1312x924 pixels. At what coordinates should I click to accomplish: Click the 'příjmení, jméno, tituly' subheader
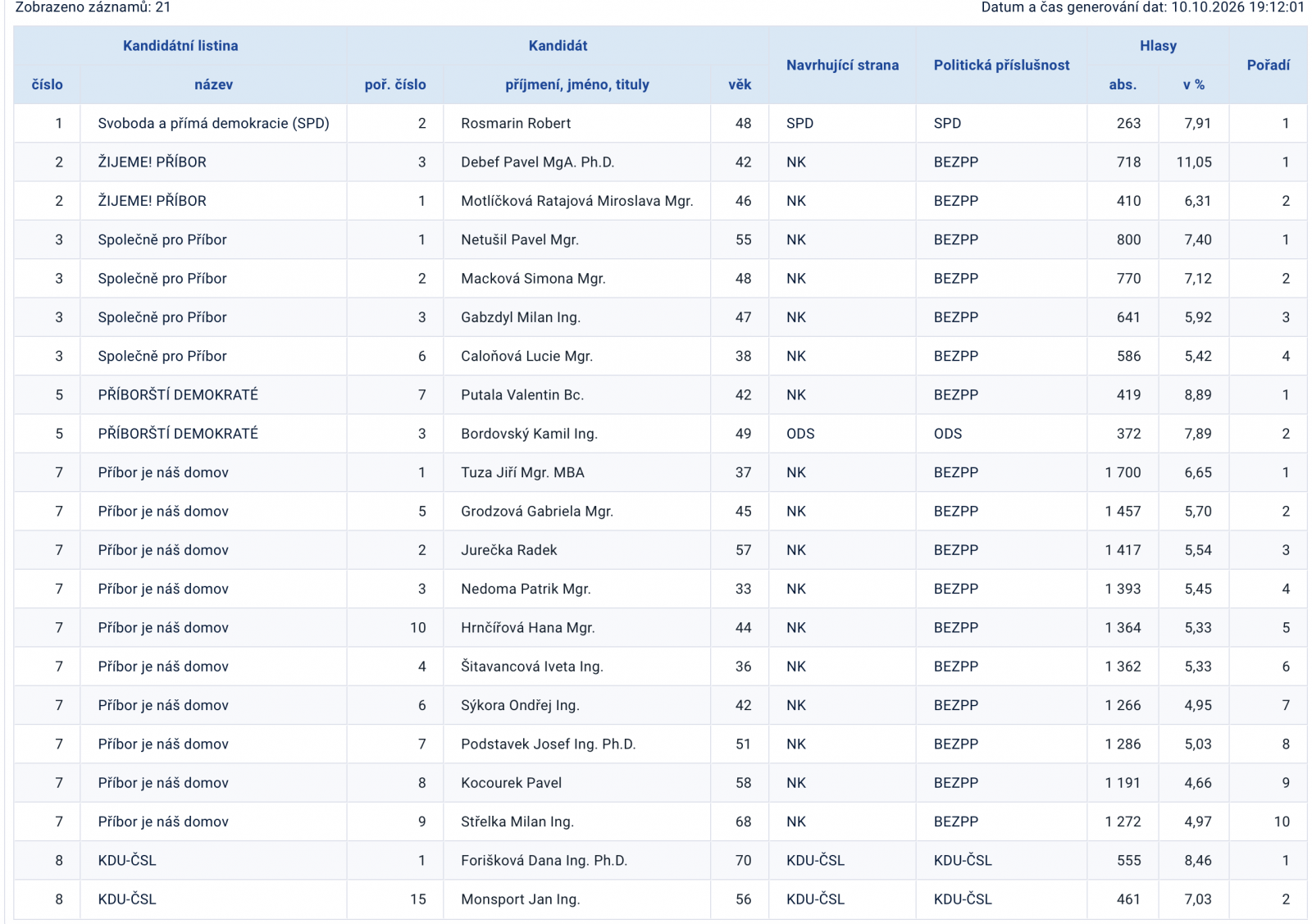576,84
